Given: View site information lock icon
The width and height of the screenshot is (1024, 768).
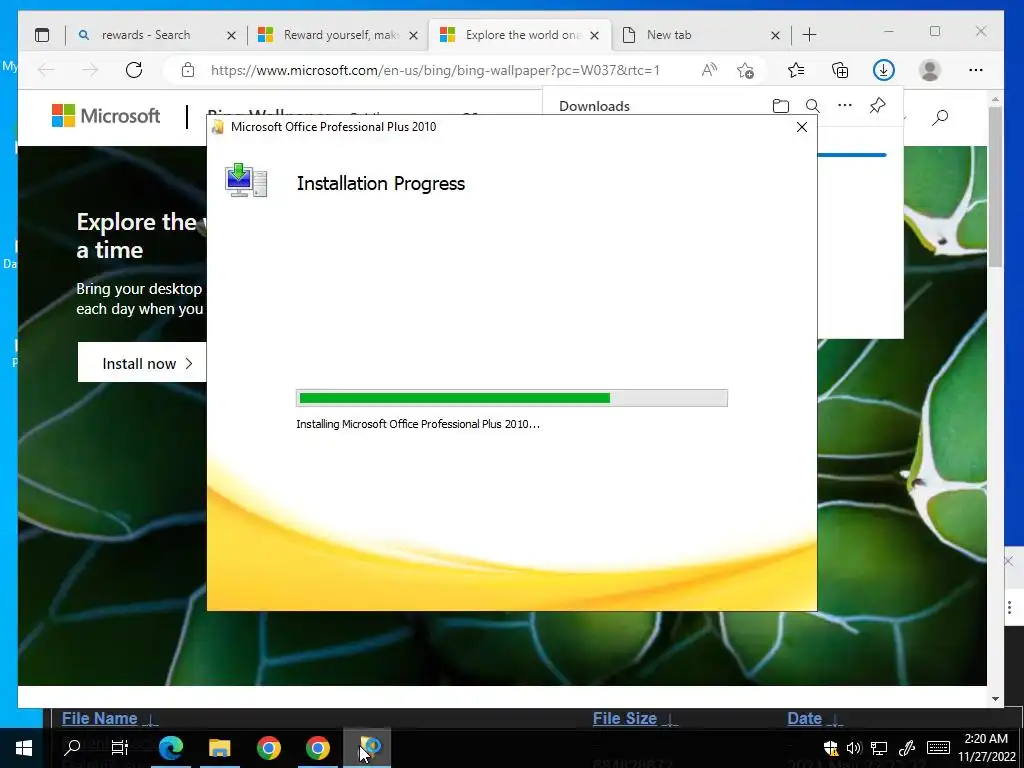Looking at the screenshot, I should coord(188,70).
